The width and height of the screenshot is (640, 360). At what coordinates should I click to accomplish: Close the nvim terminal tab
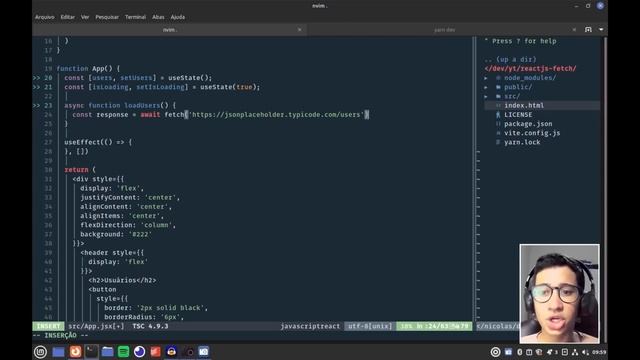[300, 29]
